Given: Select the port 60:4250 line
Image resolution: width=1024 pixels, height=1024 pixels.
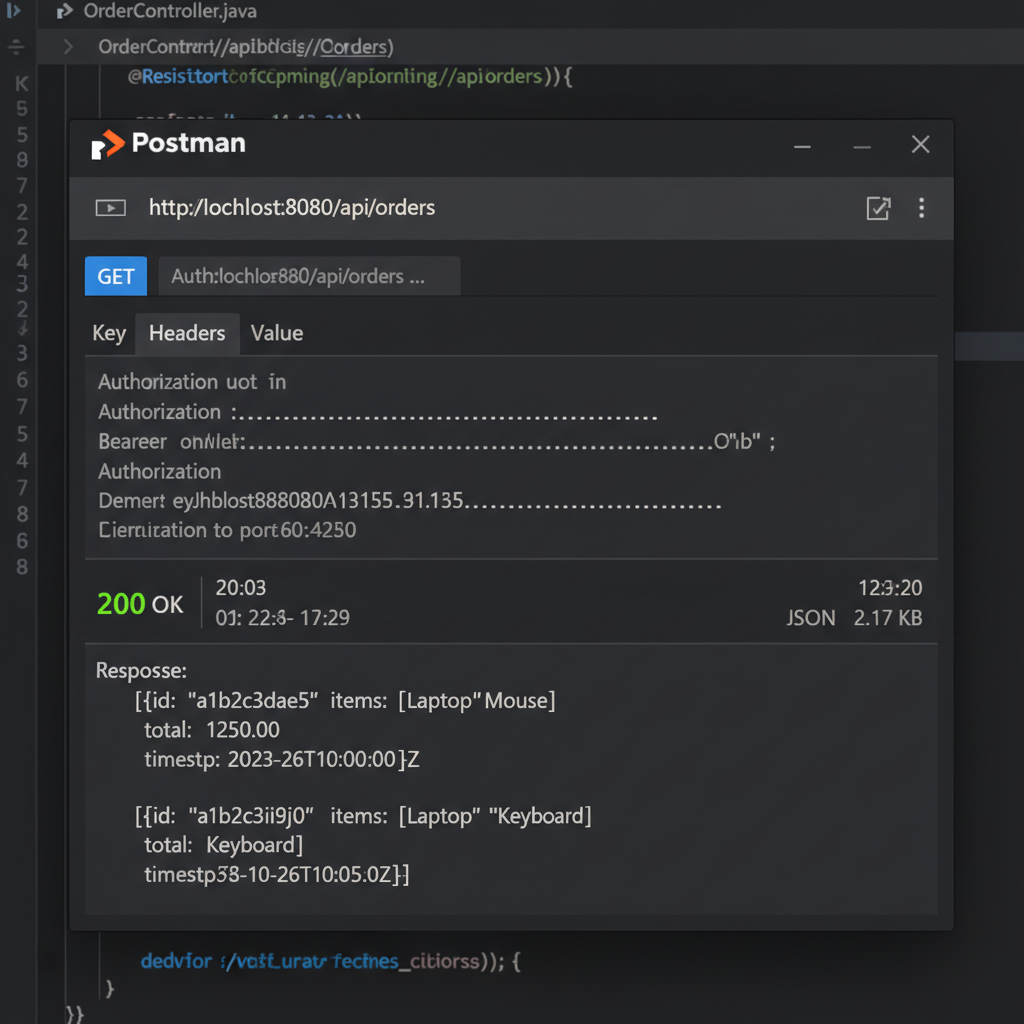Looking at the screenshot, I should pyautogui.click(x=227, y=530).
